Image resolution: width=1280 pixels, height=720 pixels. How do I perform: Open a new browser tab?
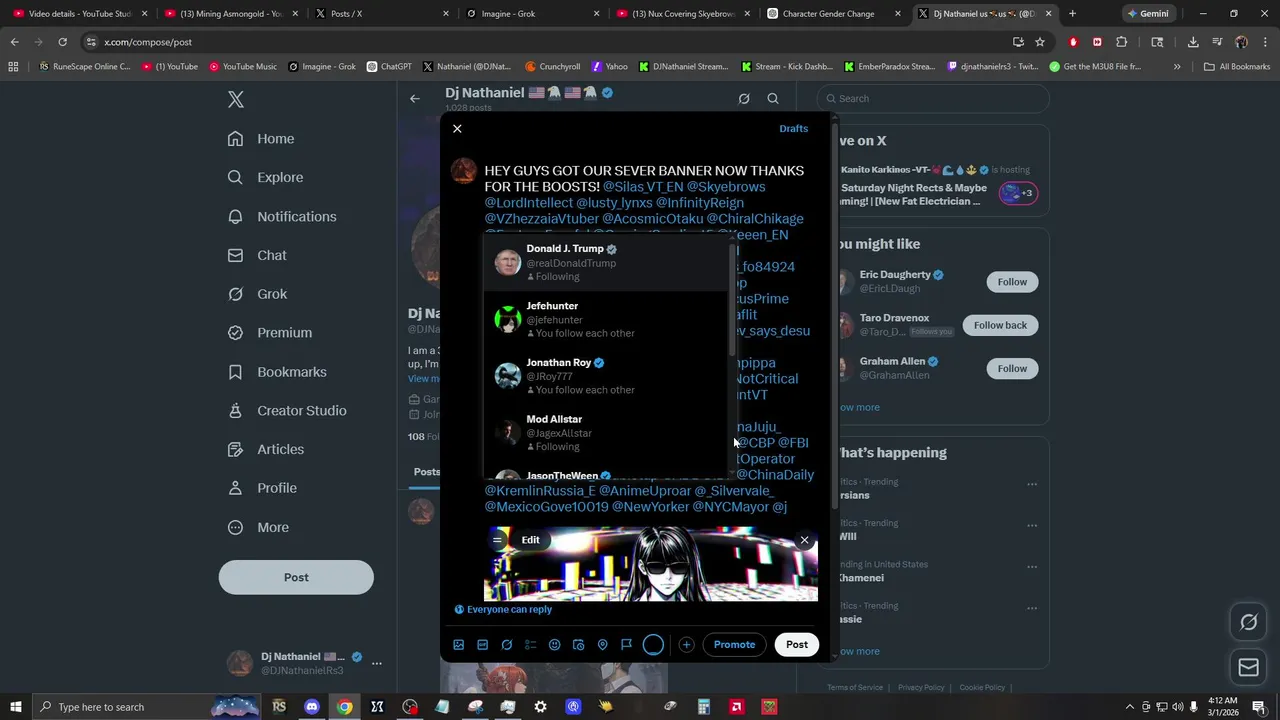coord(1072,14)
